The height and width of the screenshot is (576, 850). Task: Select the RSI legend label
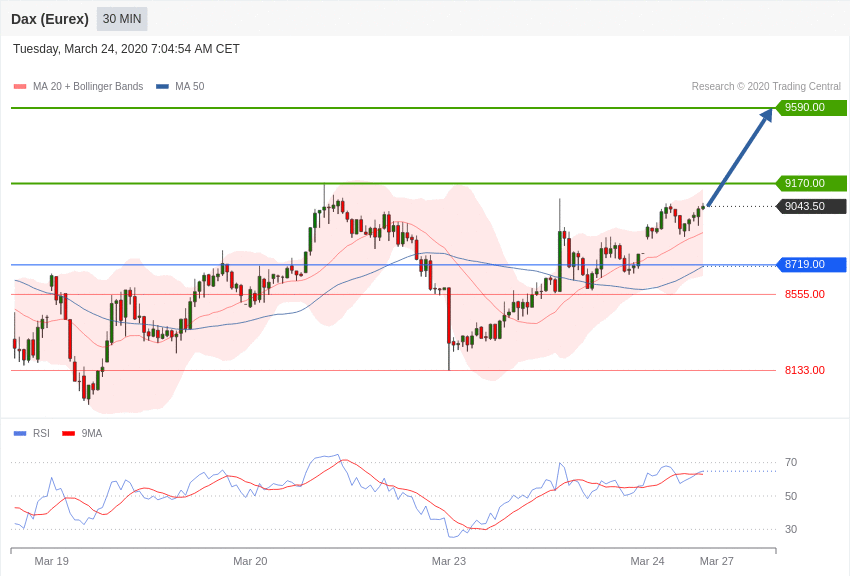pyautogui.click(x=41, y=433)
